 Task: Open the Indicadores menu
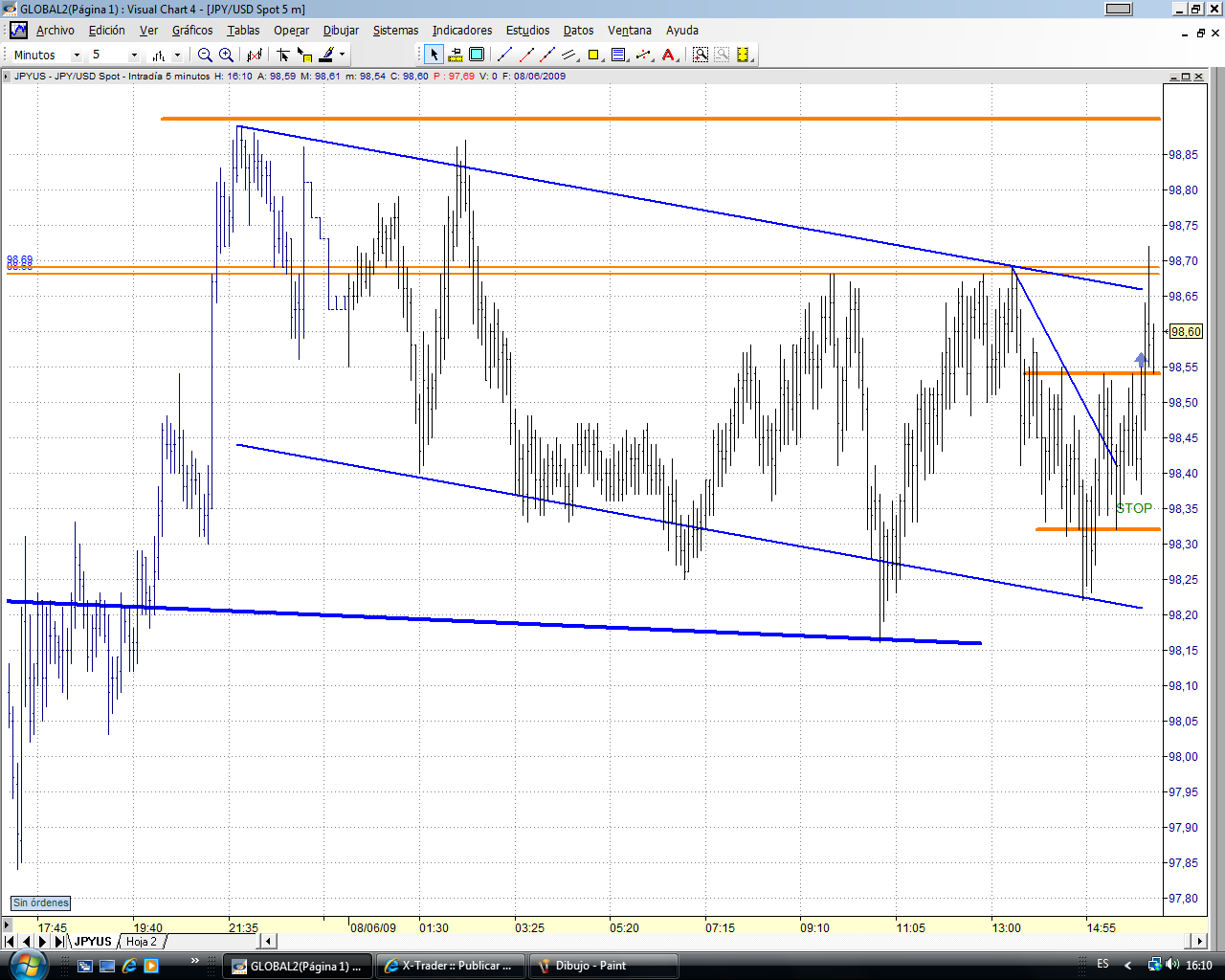pos(462,31)
